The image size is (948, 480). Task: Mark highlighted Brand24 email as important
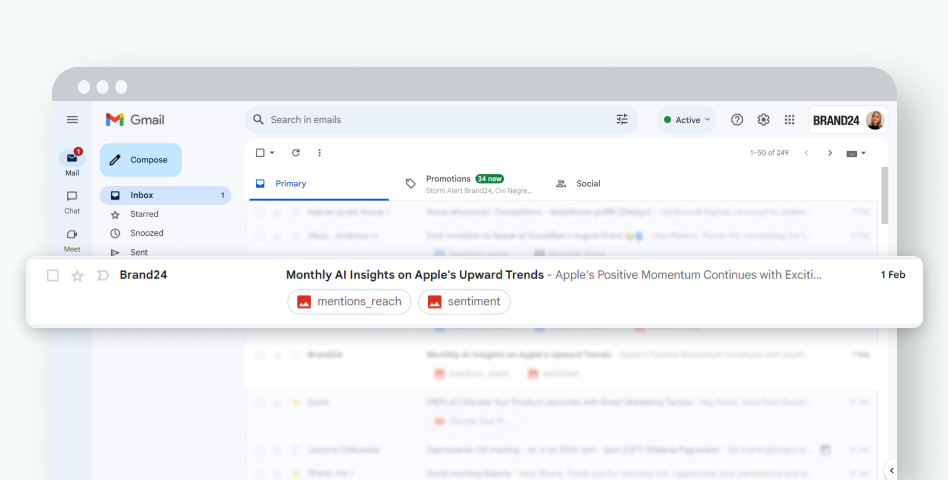point(103,276)
